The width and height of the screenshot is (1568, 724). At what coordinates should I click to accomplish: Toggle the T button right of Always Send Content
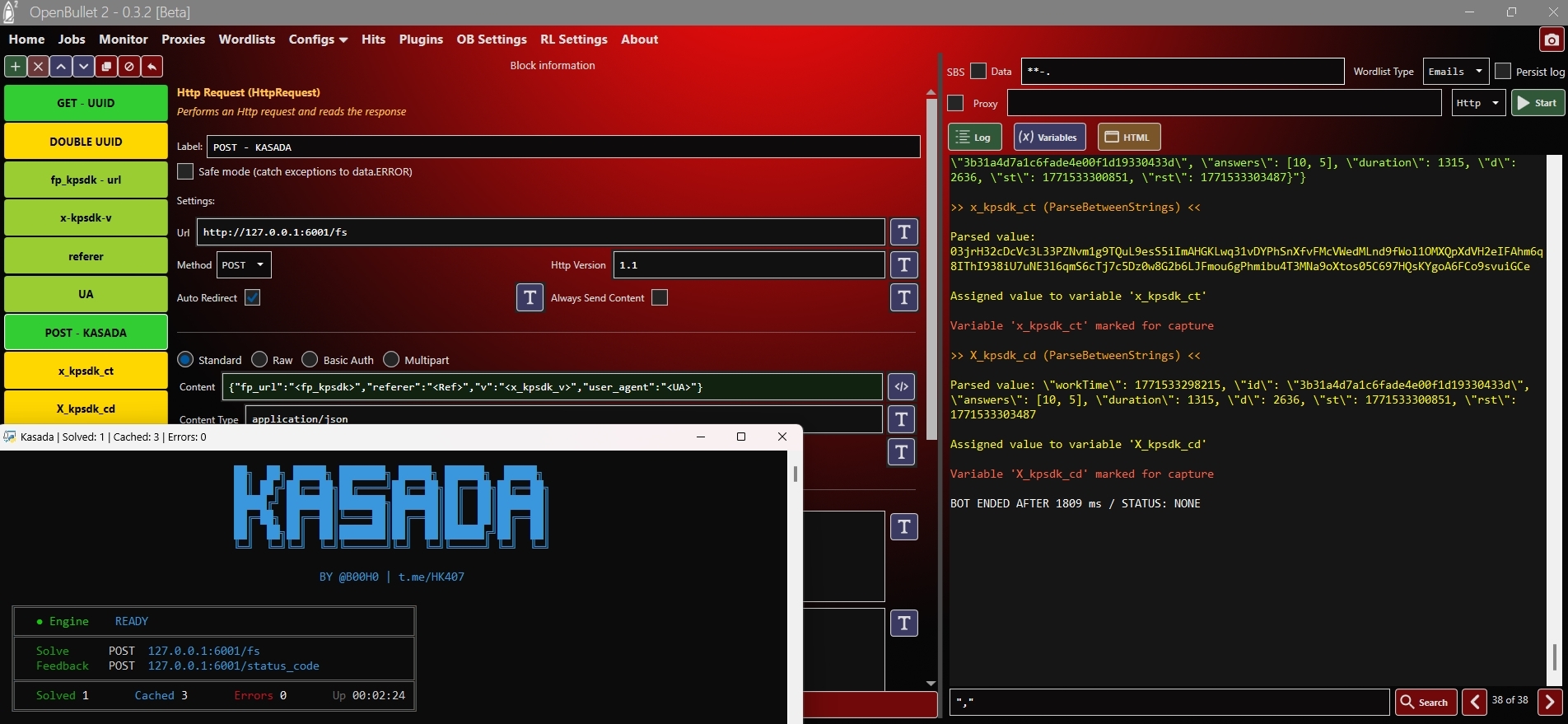904,297
